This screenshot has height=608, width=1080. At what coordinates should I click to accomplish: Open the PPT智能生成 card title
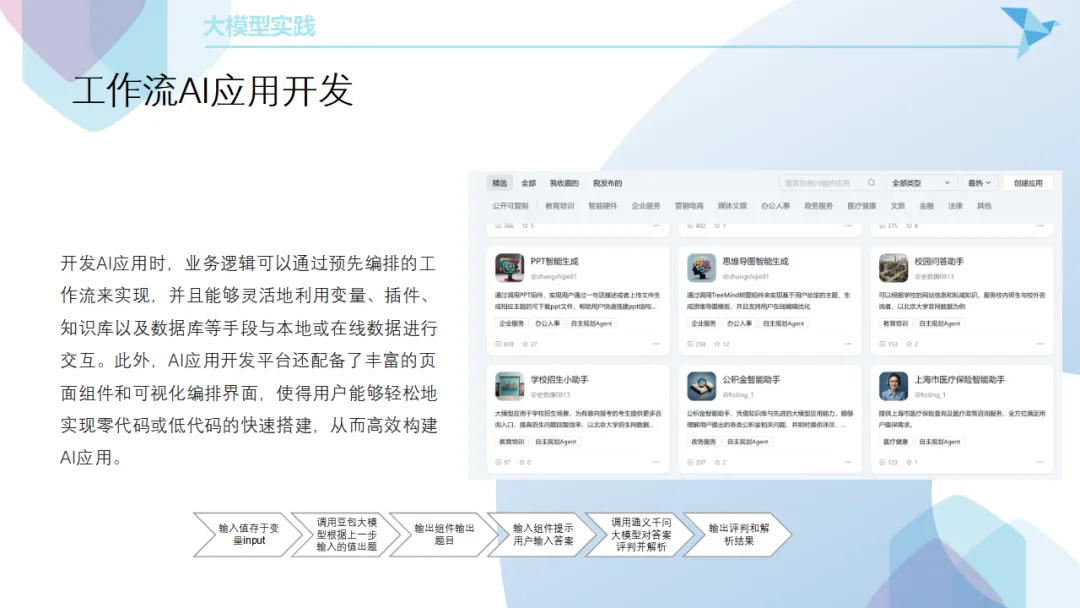coord(554,262)
